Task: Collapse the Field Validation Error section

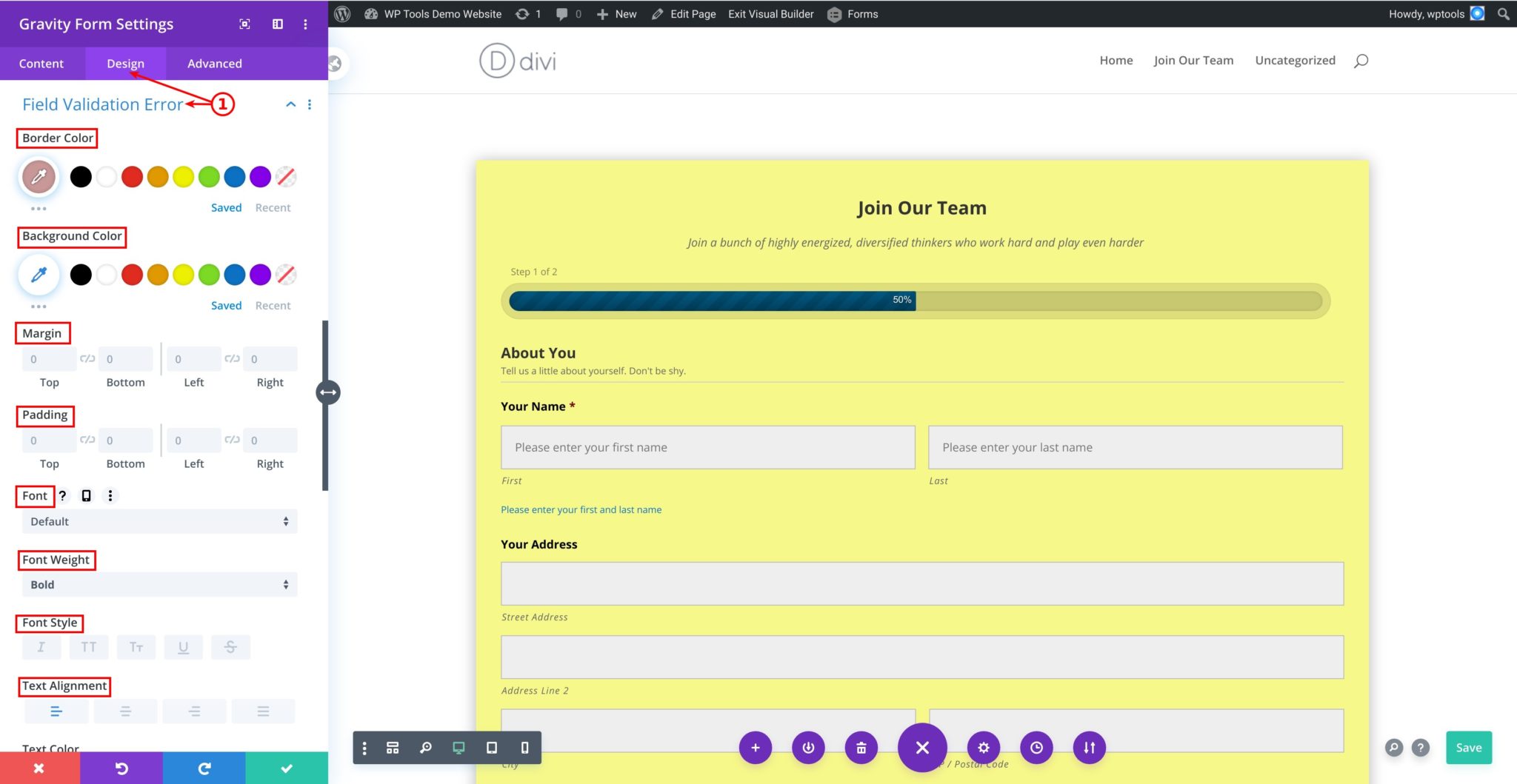Action: pyautogui.click(x=290, y=104)
